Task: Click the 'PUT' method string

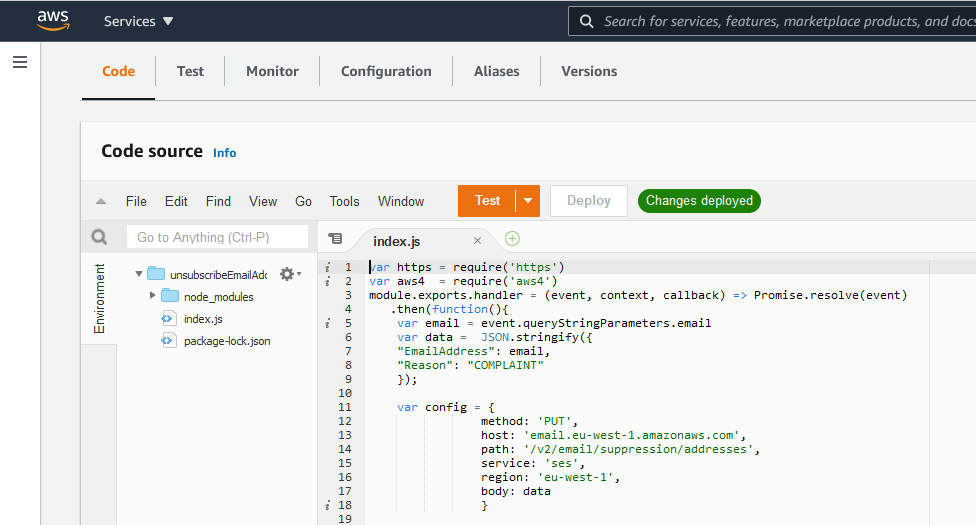Action: [554, 422]
